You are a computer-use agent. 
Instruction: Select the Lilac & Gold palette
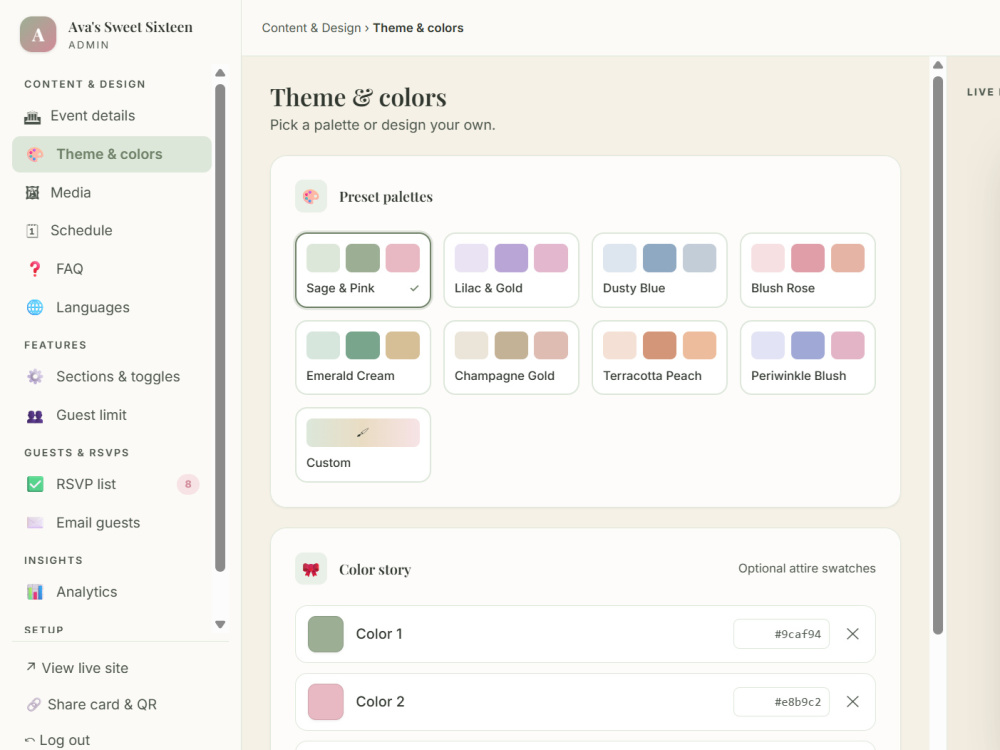511,270
